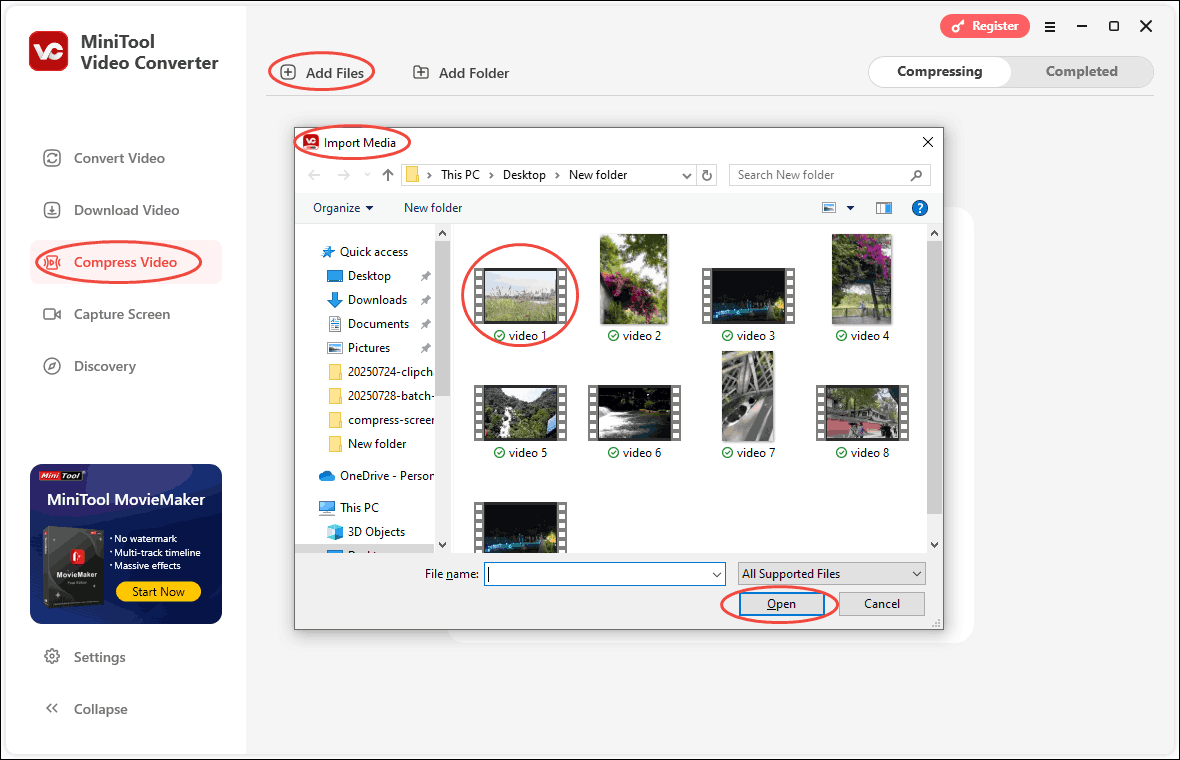Open the compress-screen folder in tree

pos(381,420)
